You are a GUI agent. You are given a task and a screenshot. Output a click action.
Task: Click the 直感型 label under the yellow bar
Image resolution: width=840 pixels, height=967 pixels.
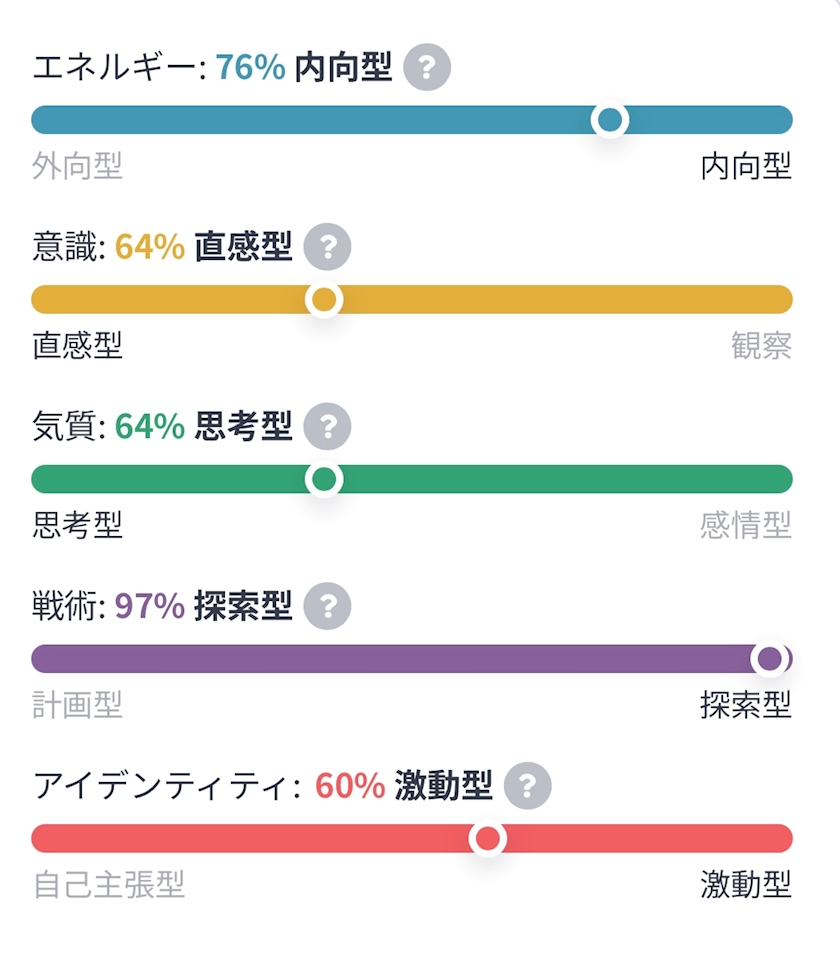77,346
